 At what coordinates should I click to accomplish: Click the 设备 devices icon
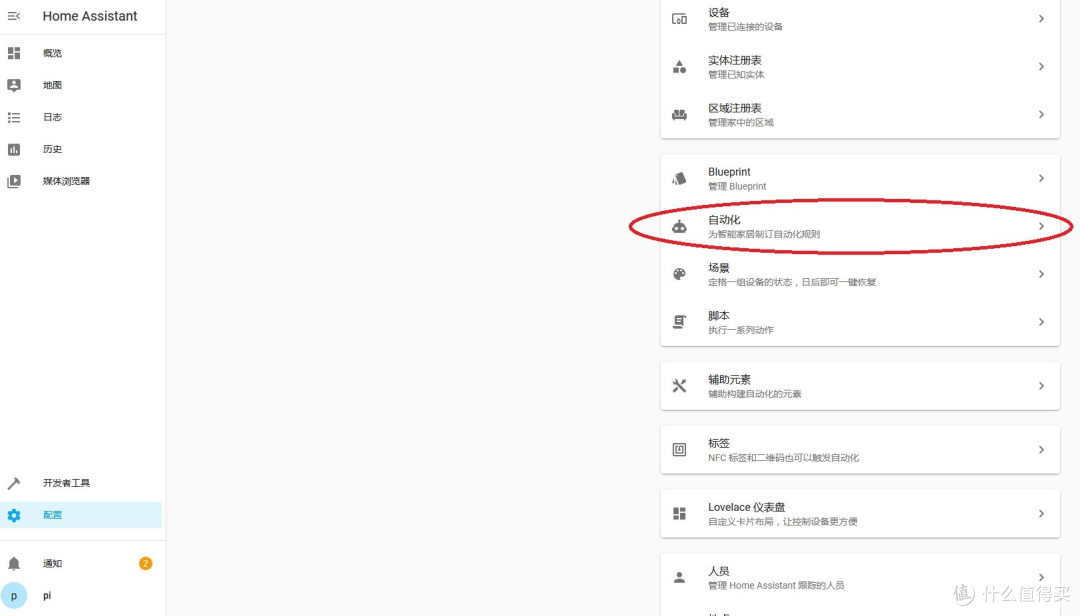tap(680, 18)
